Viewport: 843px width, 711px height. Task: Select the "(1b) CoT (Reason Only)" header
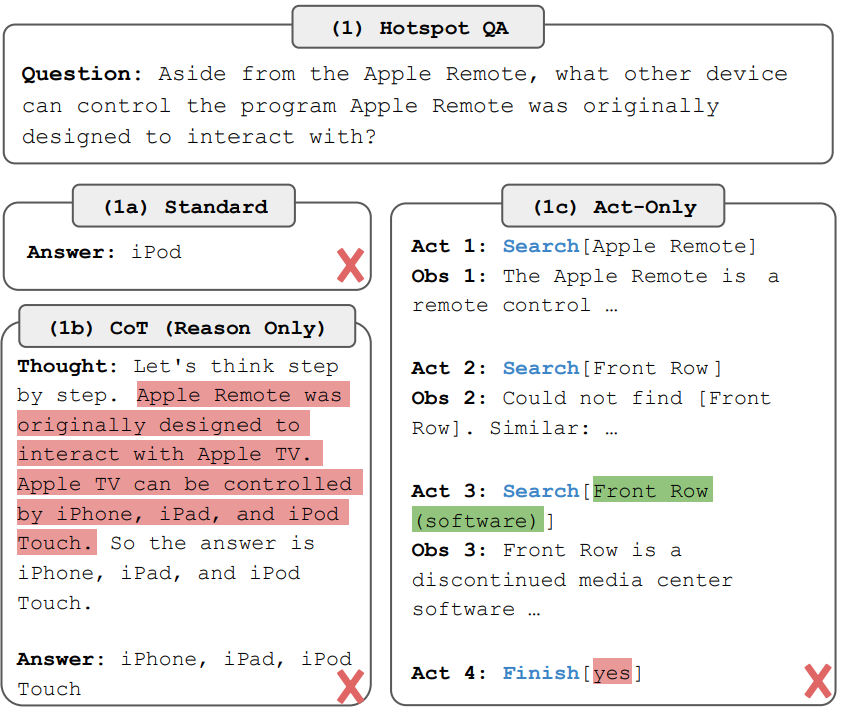(x=187, y=328)
